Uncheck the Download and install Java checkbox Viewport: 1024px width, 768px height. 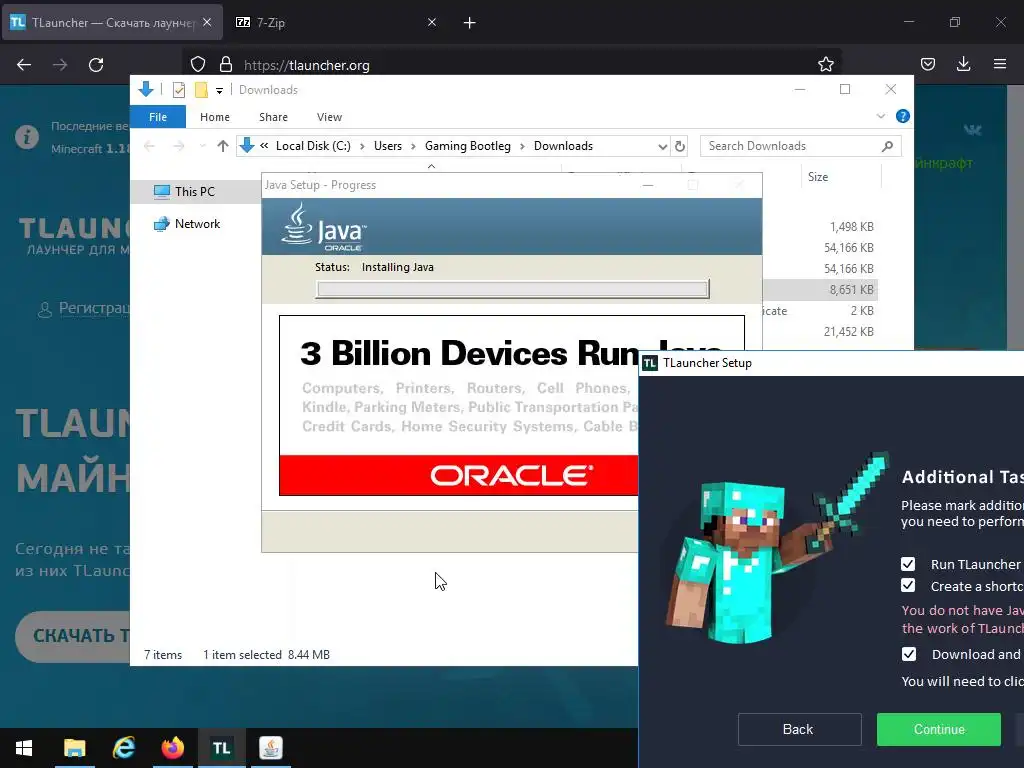[x=908, y=654]
